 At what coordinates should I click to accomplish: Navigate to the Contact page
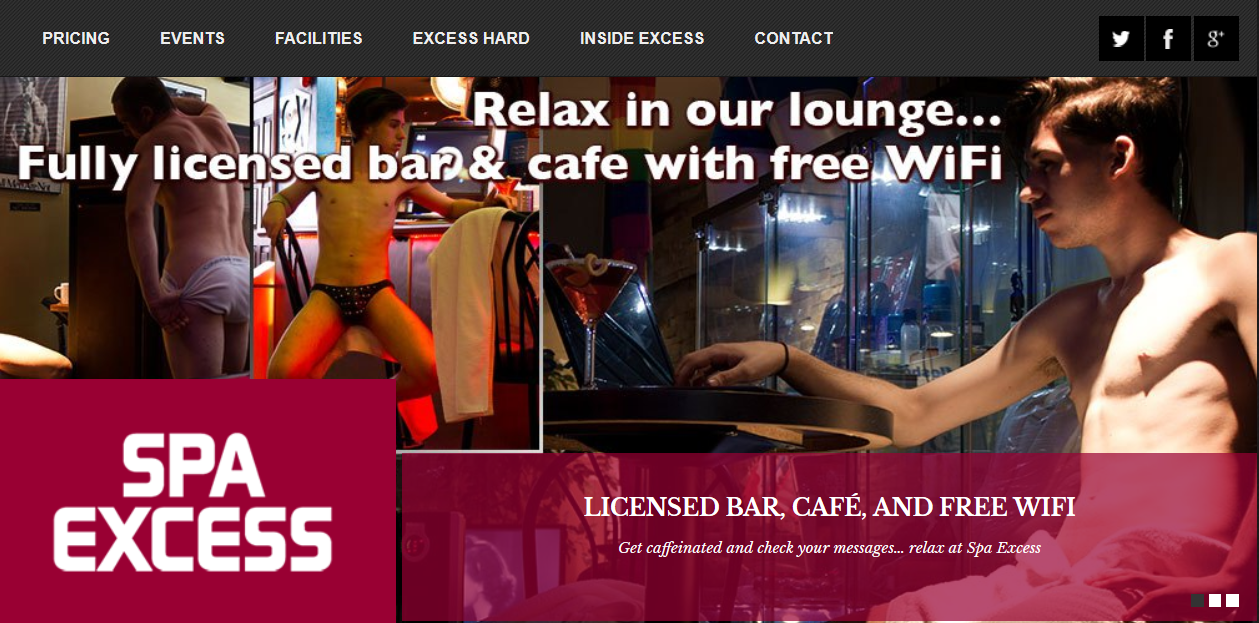(x=794, y=38)
